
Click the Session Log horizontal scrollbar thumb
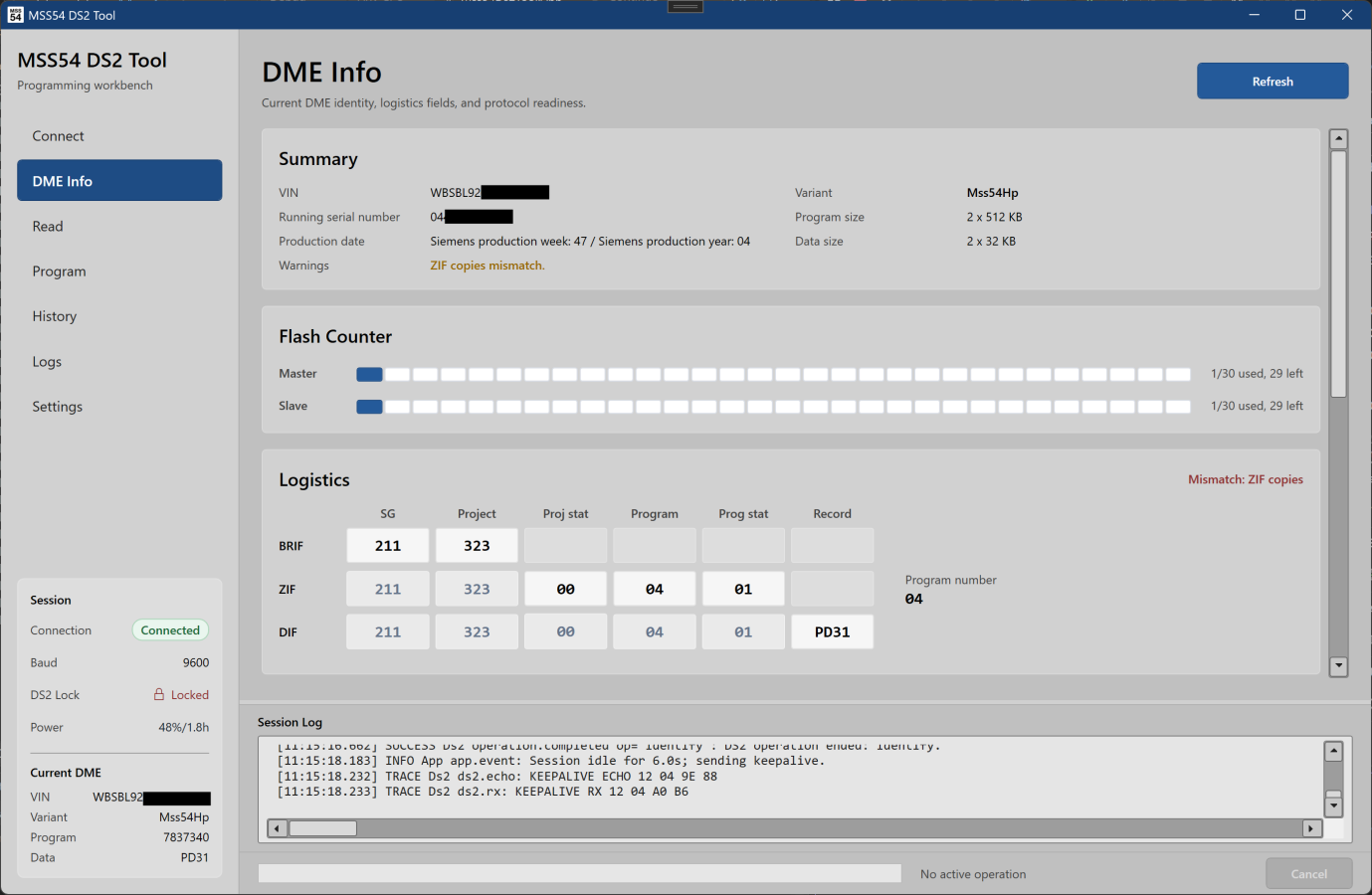[322, 828]
